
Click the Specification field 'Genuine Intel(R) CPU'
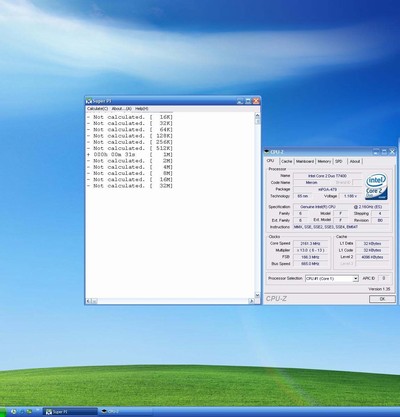click(341, 207)
